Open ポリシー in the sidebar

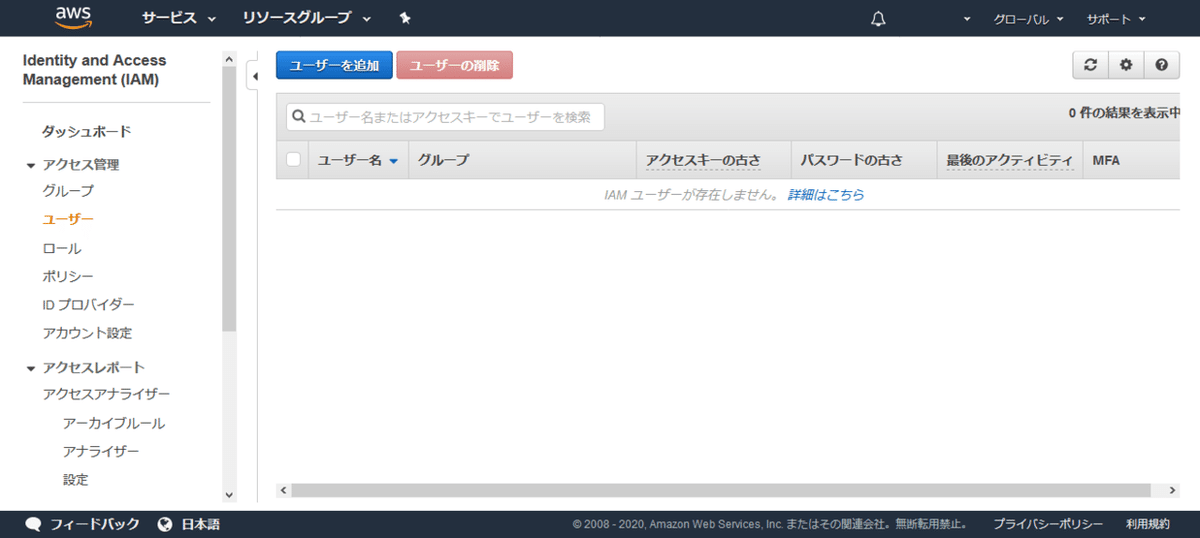coord(68,276)
